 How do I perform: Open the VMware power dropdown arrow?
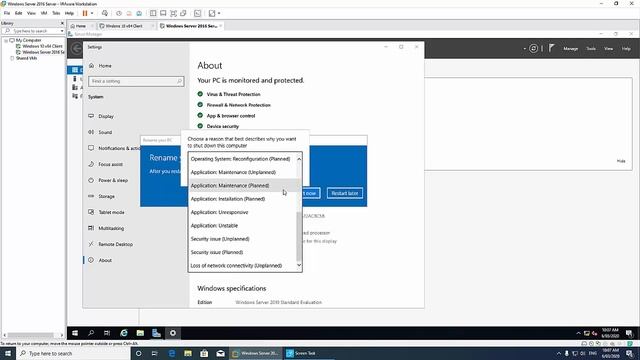(x=92, y=13)
